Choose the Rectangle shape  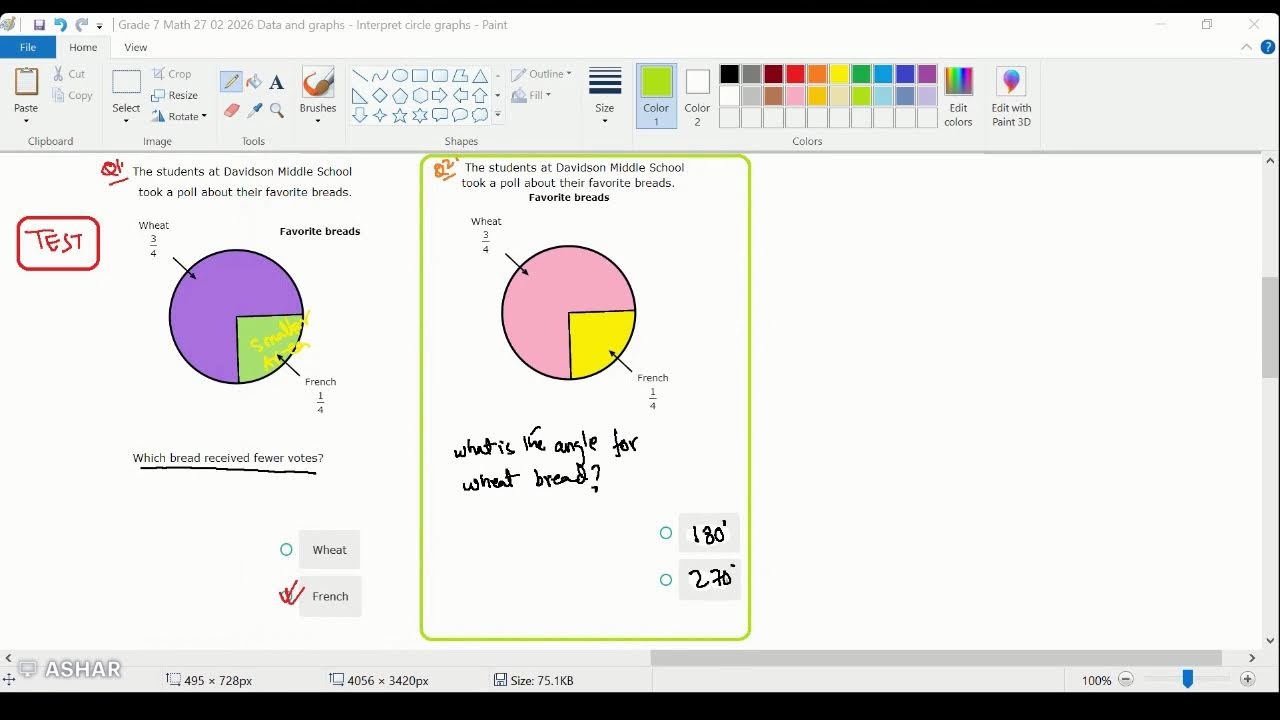[x=420, y=75]
